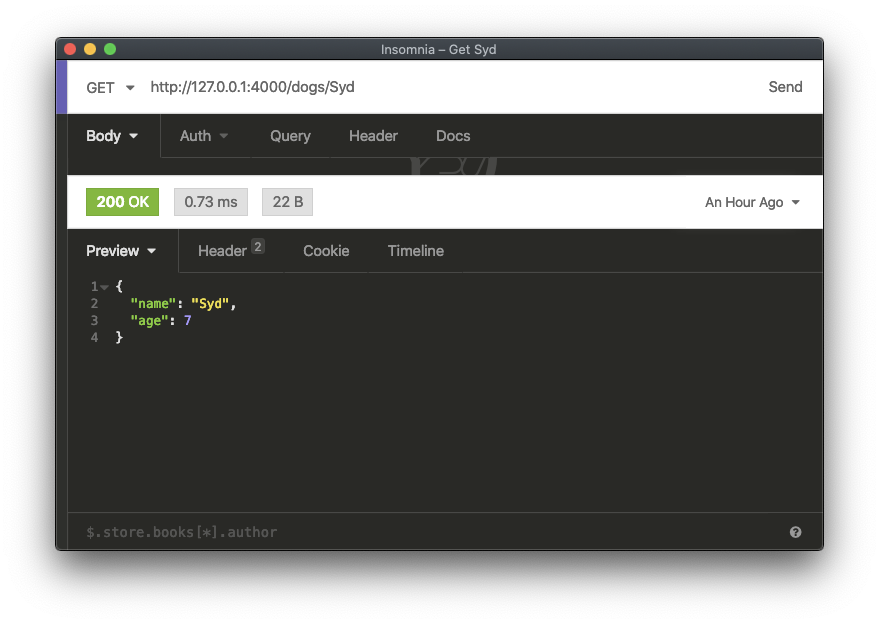Open the GET method dropdown

pos(110,87)
